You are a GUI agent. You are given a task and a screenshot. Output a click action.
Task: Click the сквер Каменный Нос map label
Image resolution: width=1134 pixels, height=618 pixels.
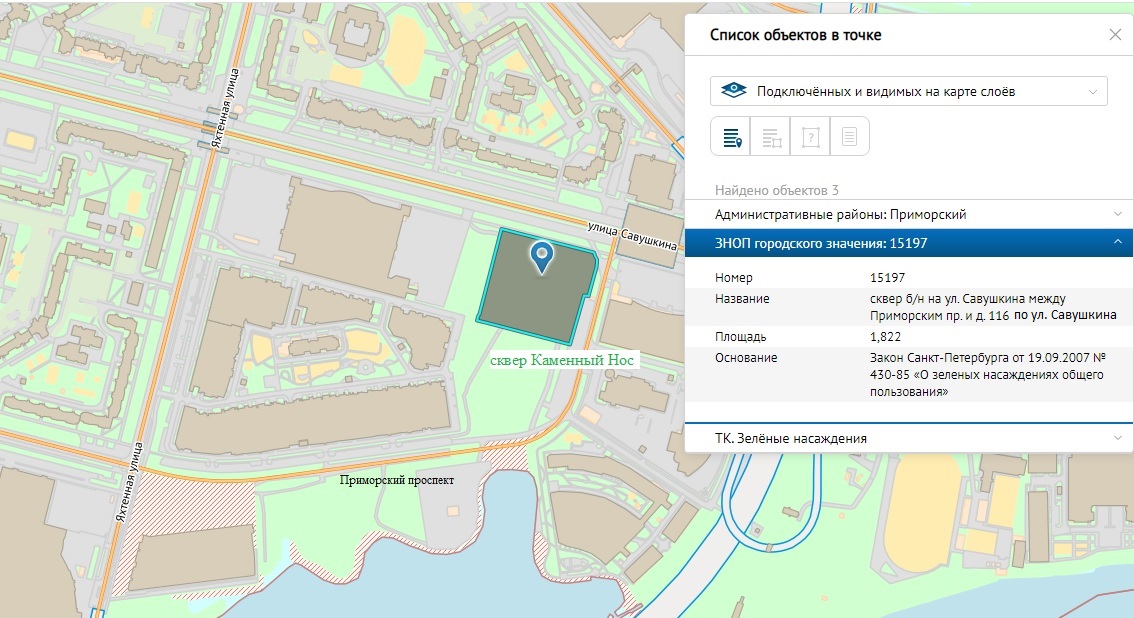[x=562, y=360]
